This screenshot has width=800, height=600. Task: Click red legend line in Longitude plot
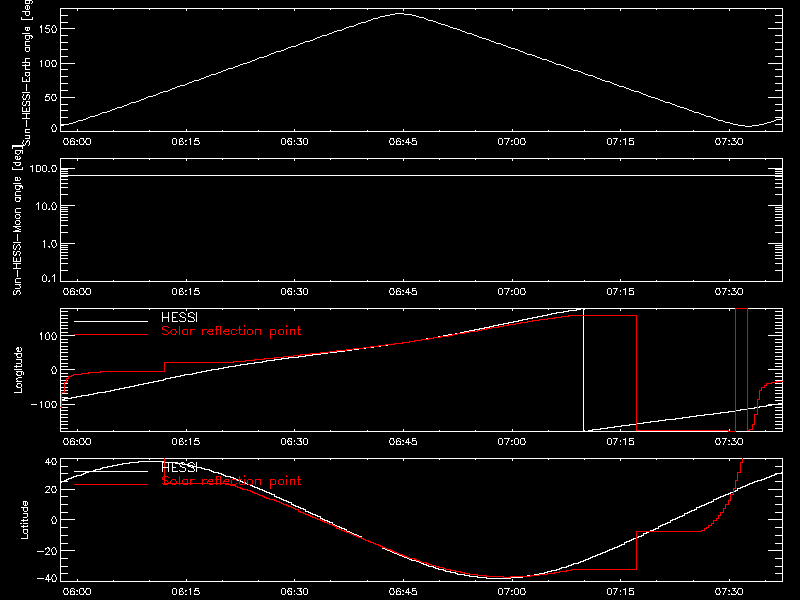(x=111, y=335)
